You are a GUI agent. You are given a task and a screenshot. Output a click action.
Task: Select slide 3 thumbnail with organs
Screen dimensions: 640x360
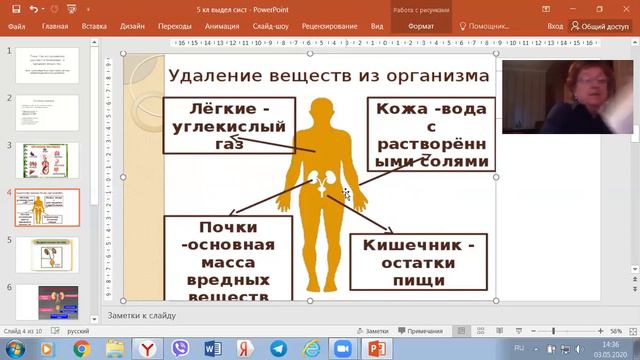(47, 160)
